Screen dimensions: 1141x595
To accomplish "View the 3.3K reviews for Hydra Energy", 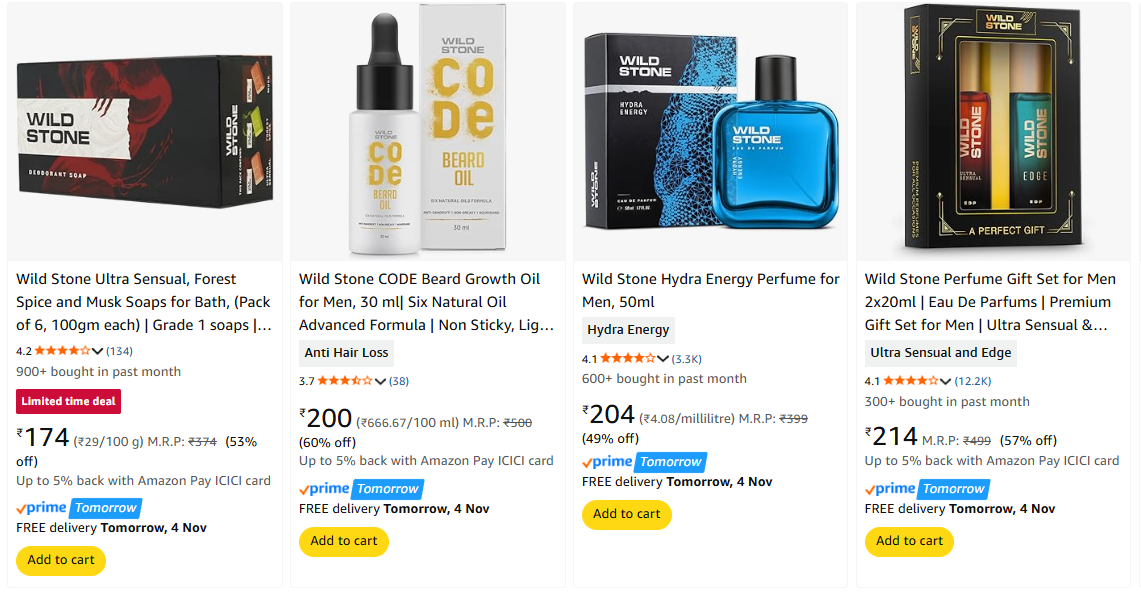I will 687,358.
